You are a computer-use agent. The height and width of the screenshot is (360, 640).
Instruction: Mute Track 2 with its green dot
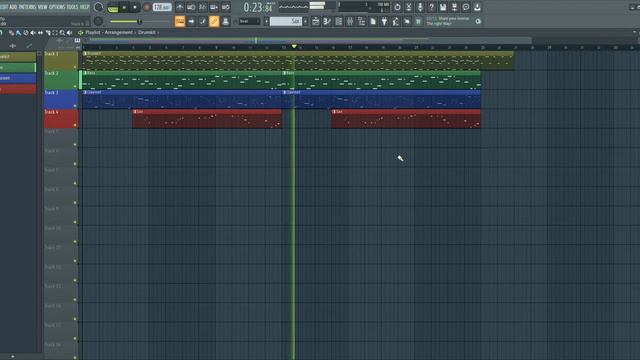[75, 87]
